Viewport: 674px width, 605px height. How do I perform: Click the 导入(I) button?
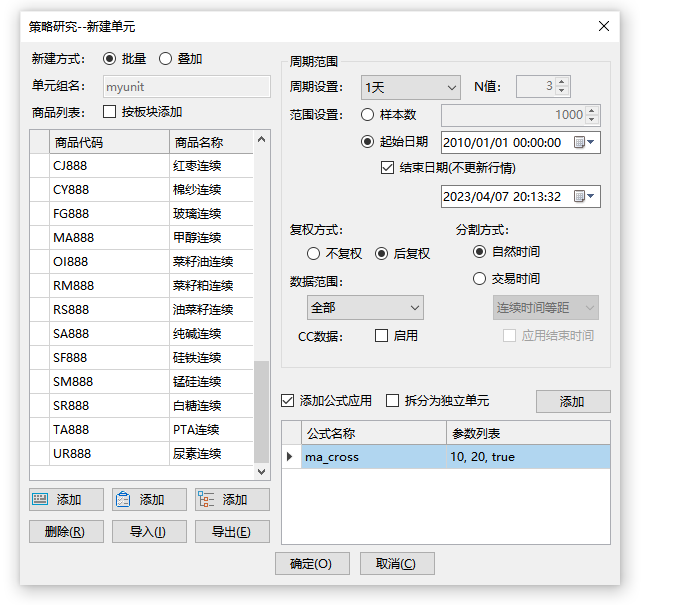[149, 532]
